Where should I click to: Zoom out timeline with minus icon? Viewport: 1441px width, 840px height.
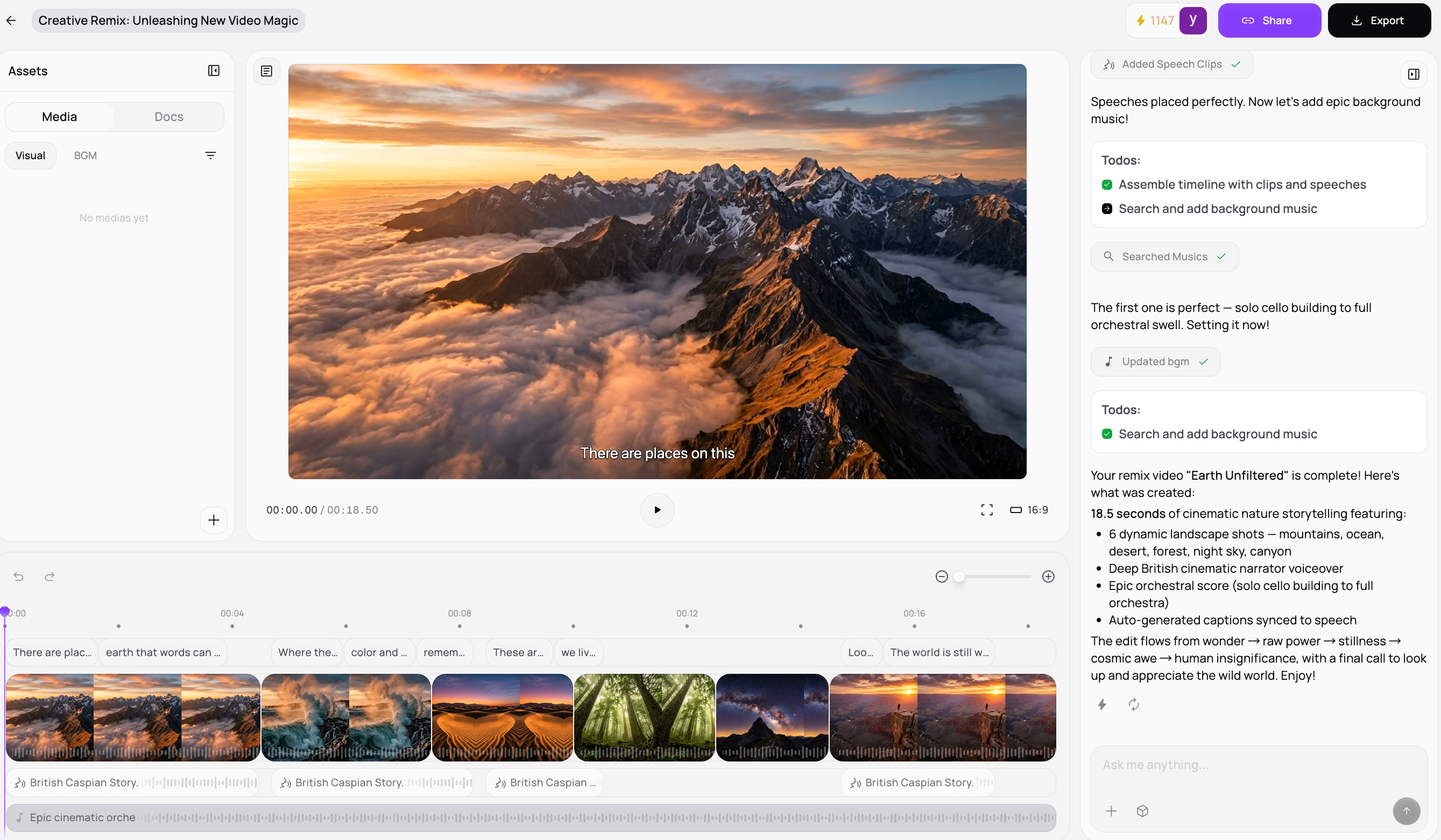coord(941,576)
